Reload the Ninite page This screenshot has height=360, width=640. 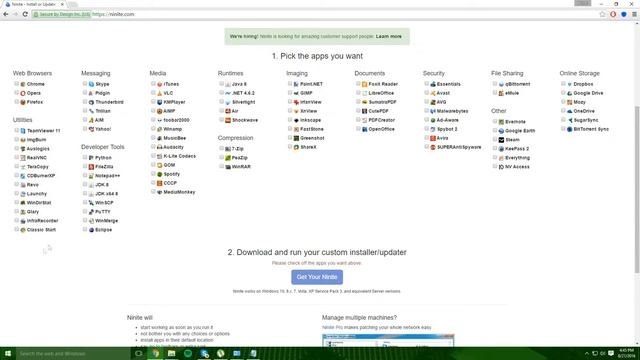pyautogui.click(x=25, y=14)
